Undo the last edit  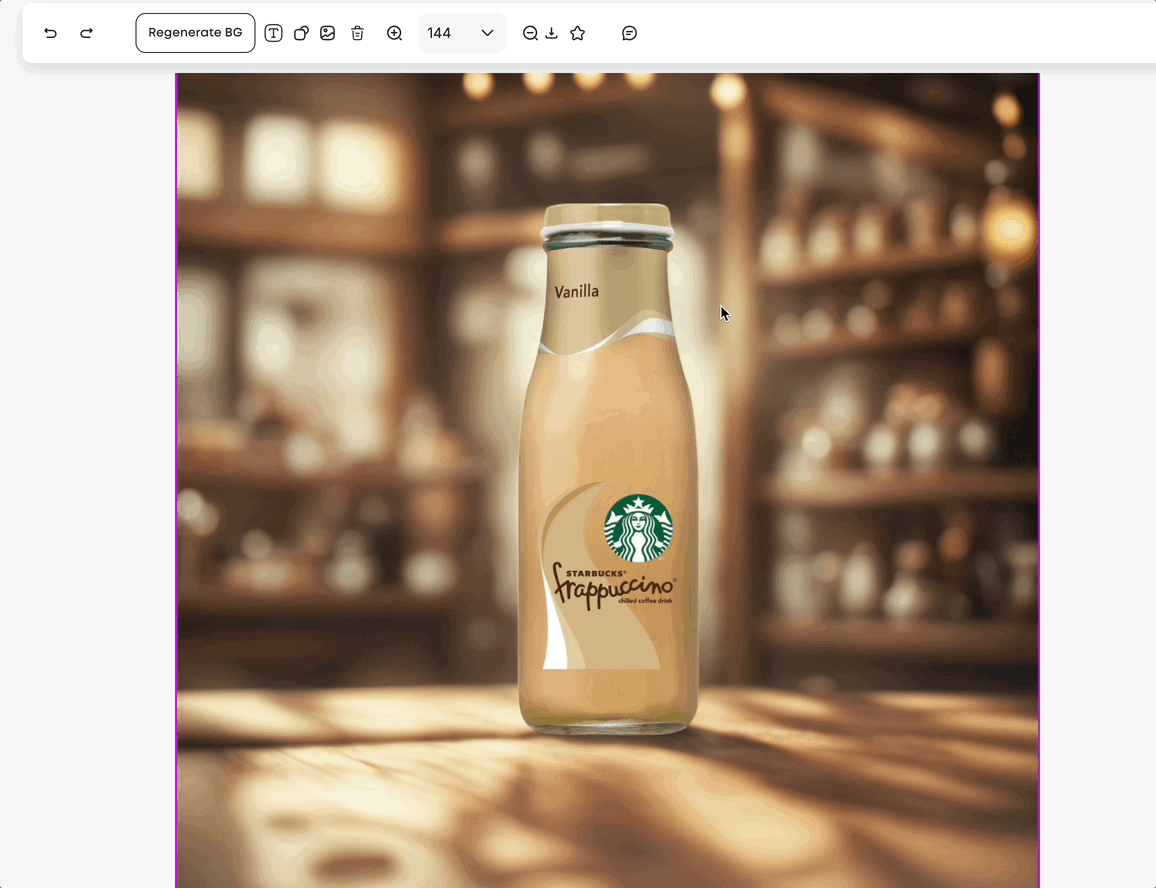50,33
